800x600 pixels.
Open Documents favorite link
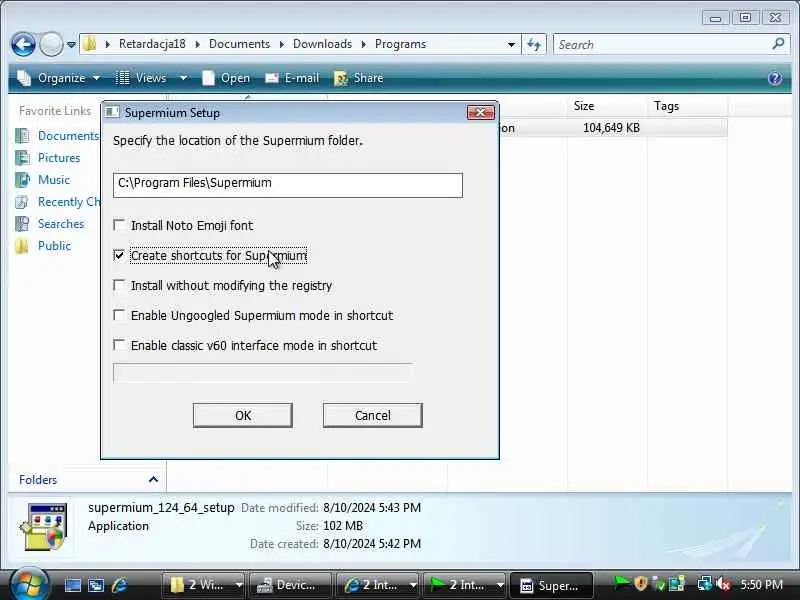coord(57,136)
